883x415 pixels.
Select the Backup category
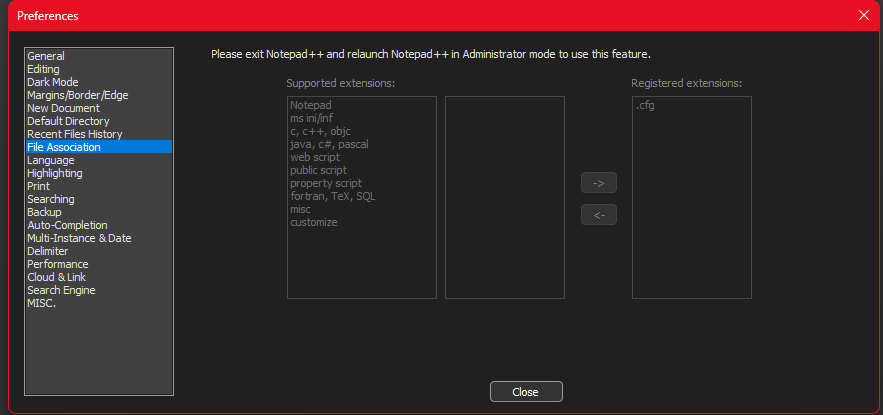pos(99,212)
